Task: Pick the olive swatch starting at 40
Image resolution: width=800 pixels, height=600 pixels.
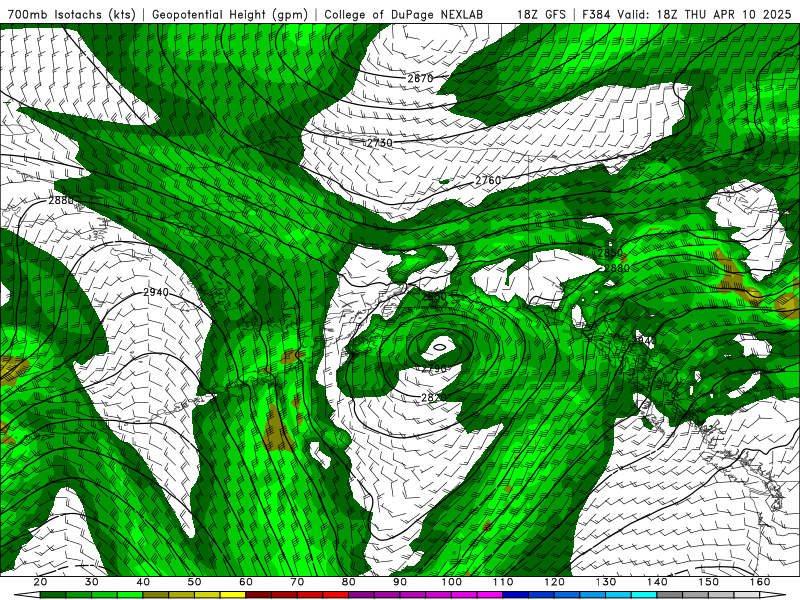Action: (156, 595)
